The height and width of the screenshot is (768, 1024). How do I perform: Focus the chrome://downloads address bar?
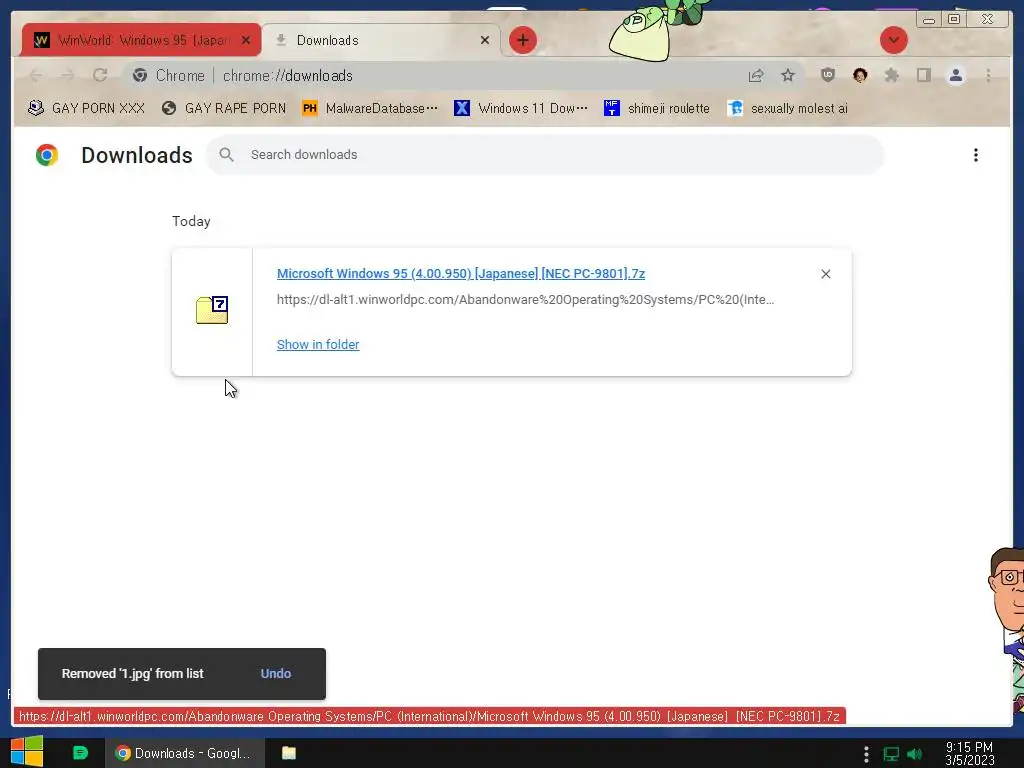pos(287,76)
